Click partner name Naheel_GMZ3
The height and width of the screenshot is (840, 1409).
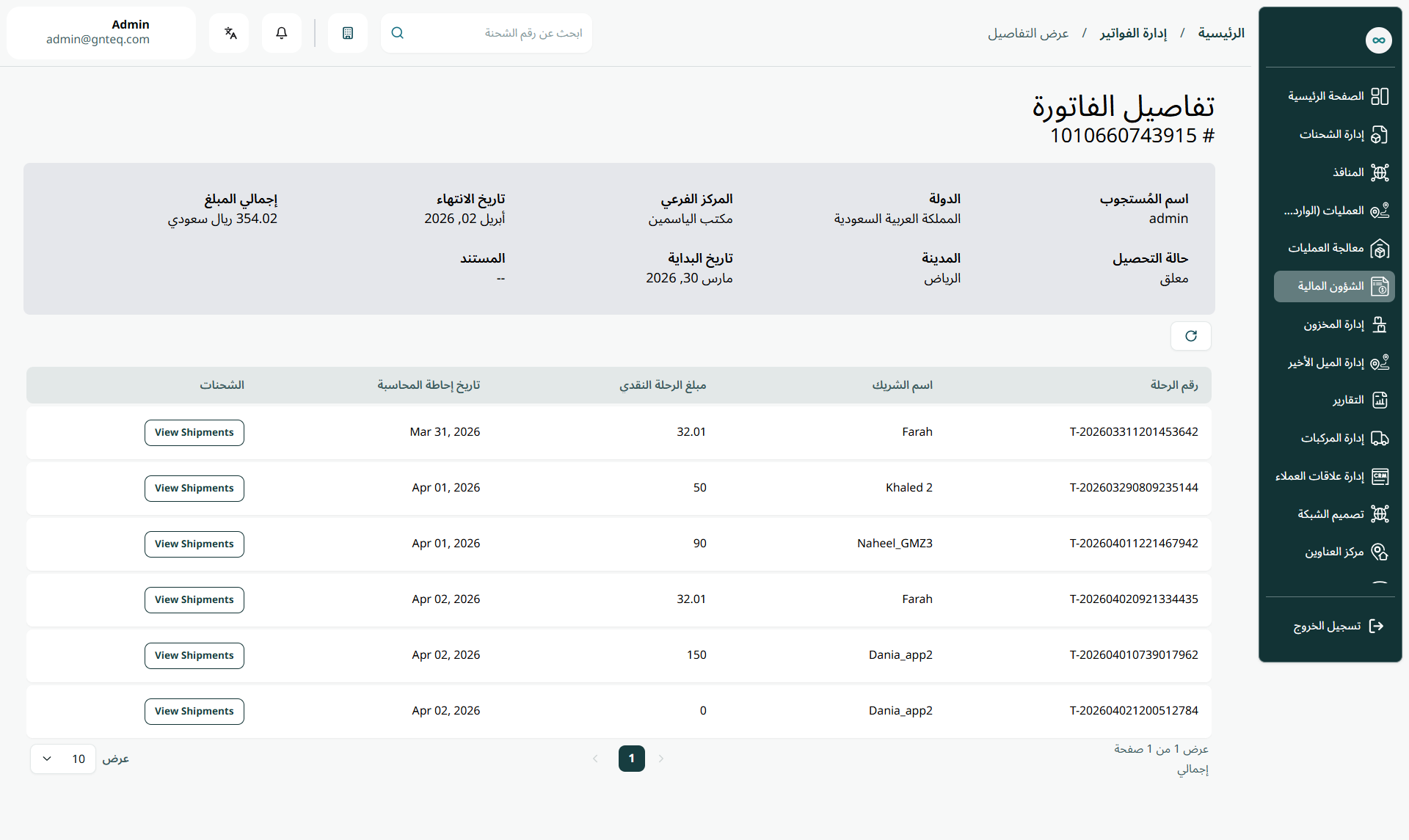(x=895, y=544)
